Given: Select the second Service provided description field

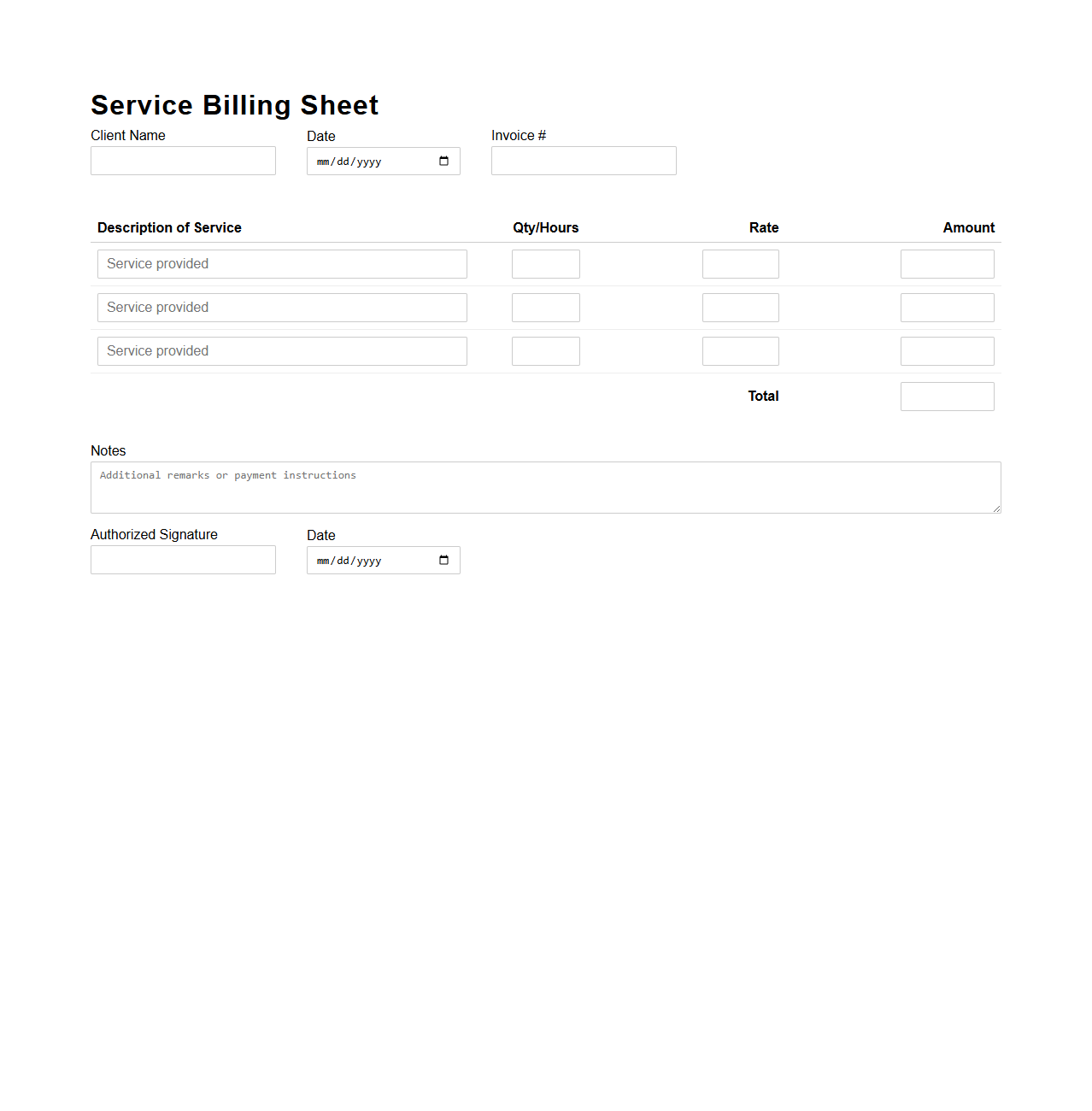Looking at the screenshot, I should pos(282,307).
